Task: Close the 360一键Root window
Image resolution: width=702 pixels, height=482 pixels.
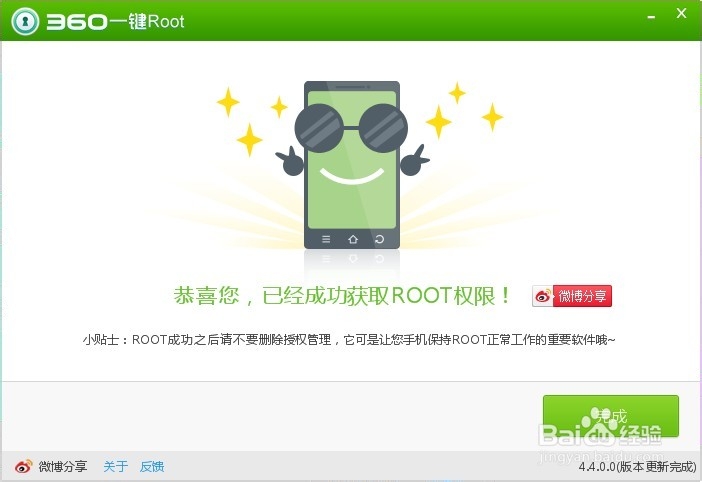Action: 681,13
